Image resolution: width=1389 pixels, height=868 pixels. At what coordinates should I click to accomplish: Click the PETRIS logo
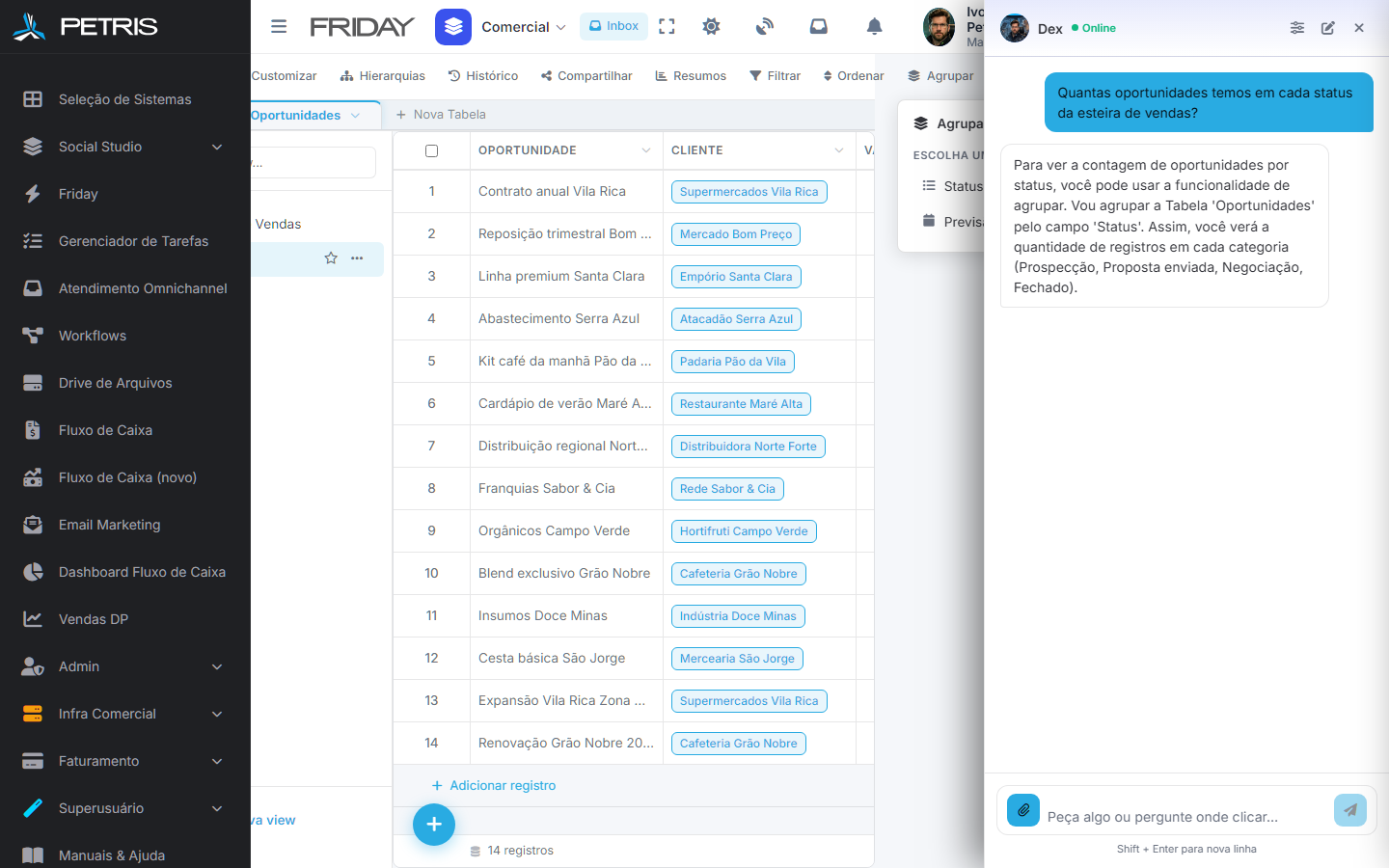[85, 27]
